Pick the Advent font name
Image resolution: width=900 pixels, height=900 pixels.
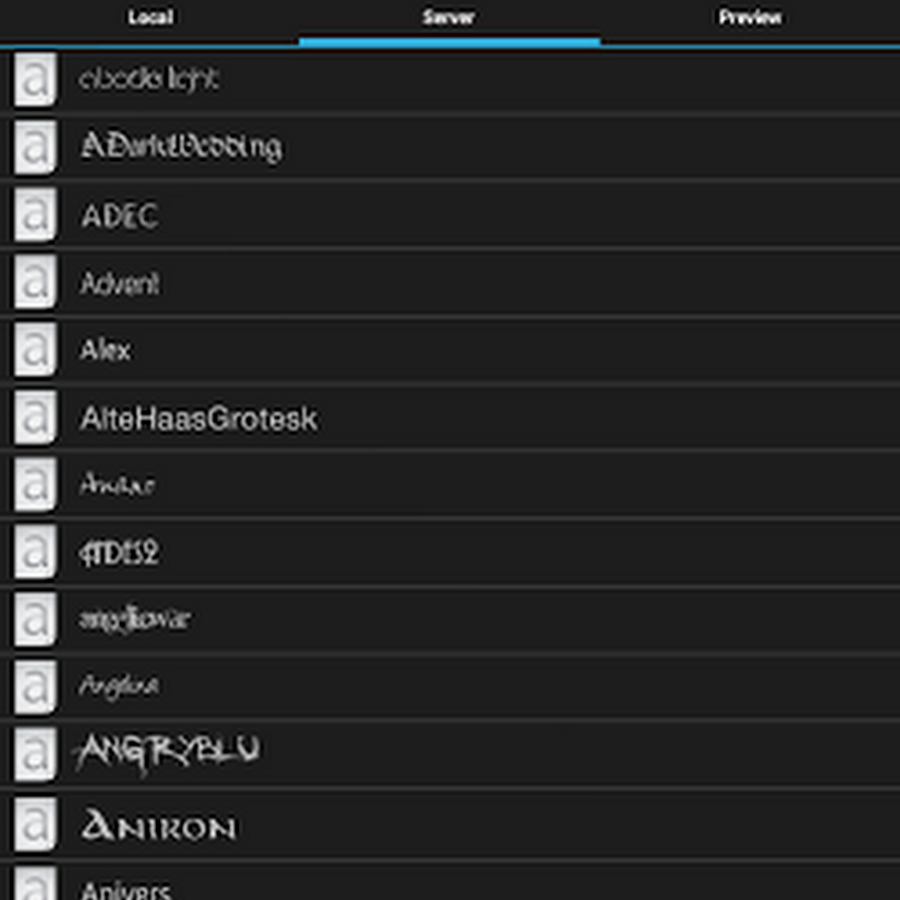pyautogui.click(x=119, y=284)
